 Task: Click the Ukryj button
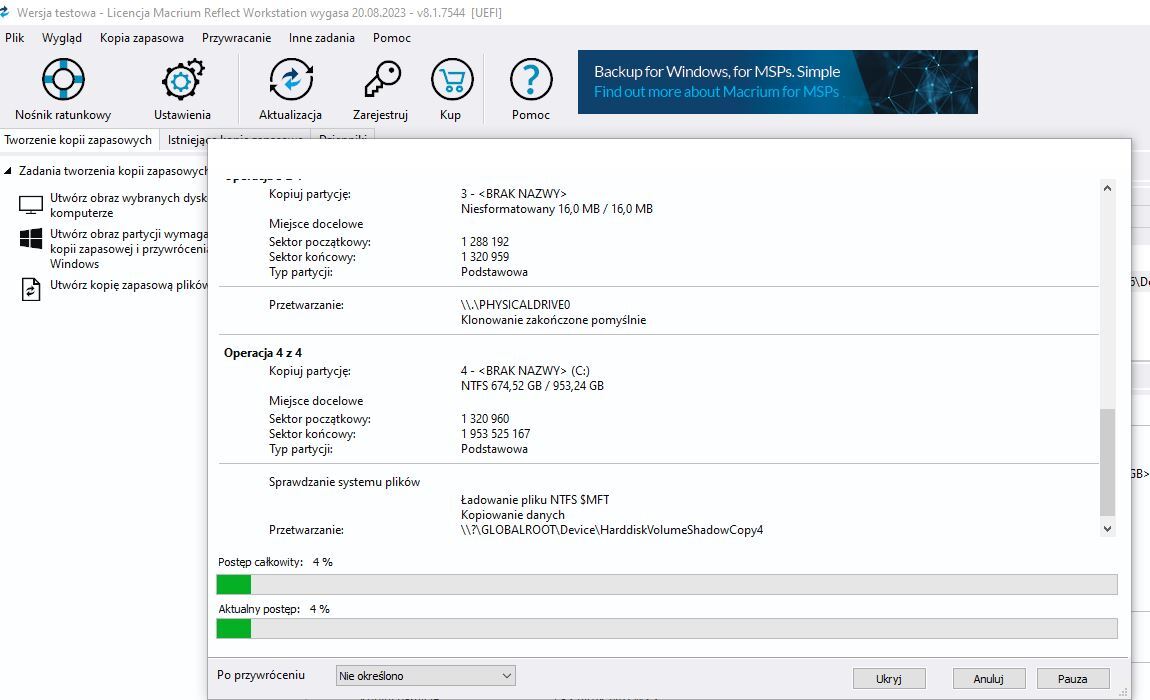(x=888, y=678)
